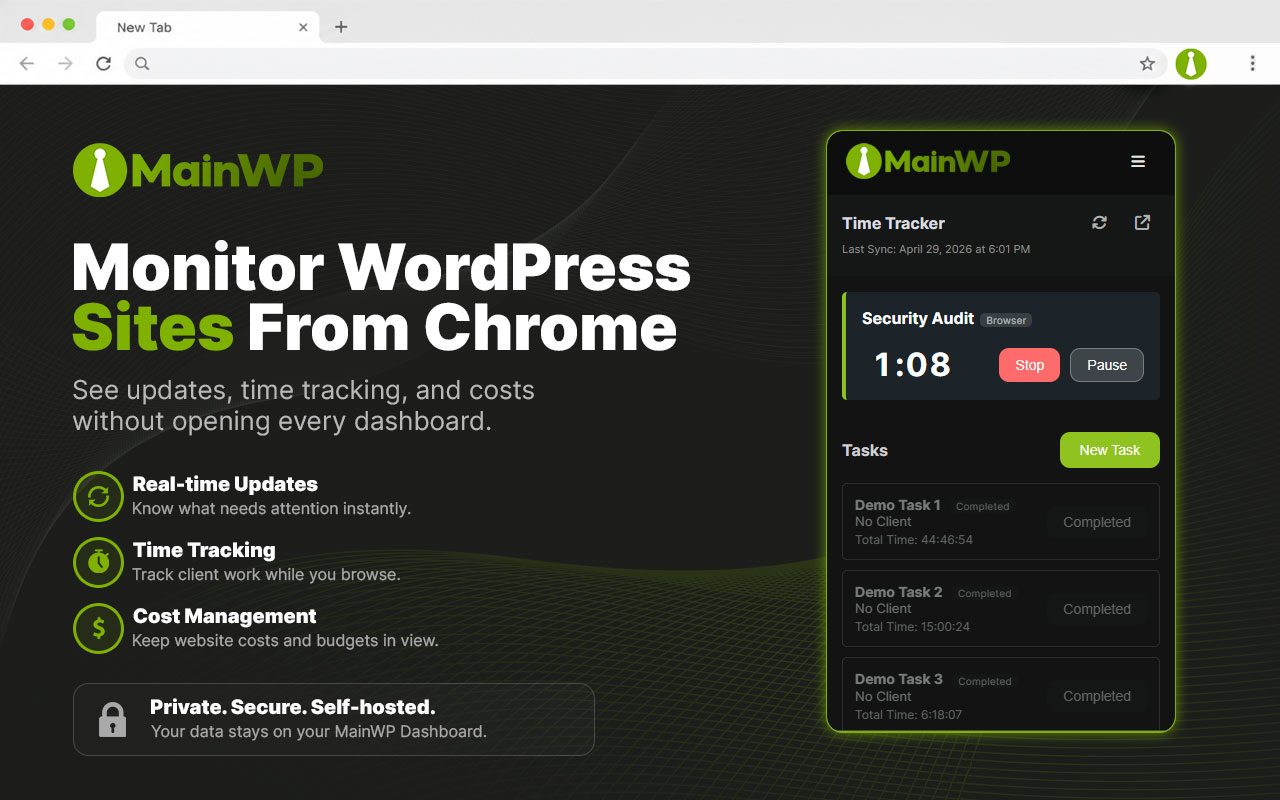
Task: Click 'Real-time Updates' feature title
Action: coord(225,484)
